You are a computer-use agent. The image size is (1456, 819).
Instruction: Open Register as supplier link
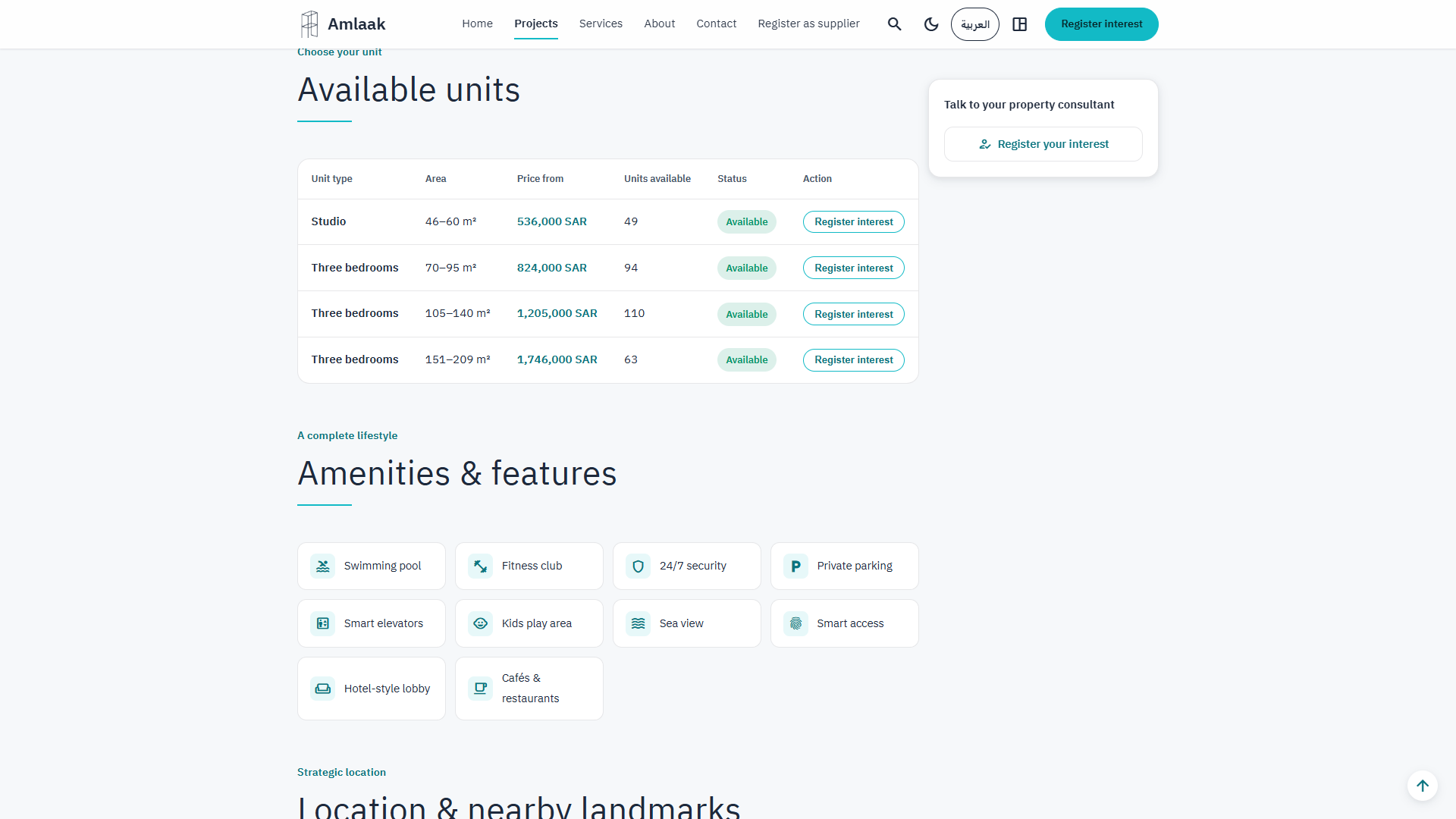808,24
